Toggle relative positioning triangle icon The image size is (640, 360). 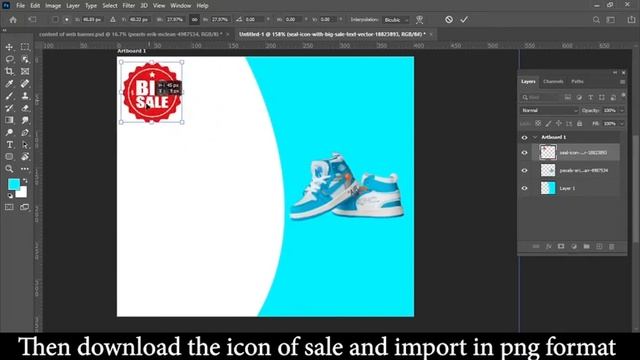coord(113,20)
